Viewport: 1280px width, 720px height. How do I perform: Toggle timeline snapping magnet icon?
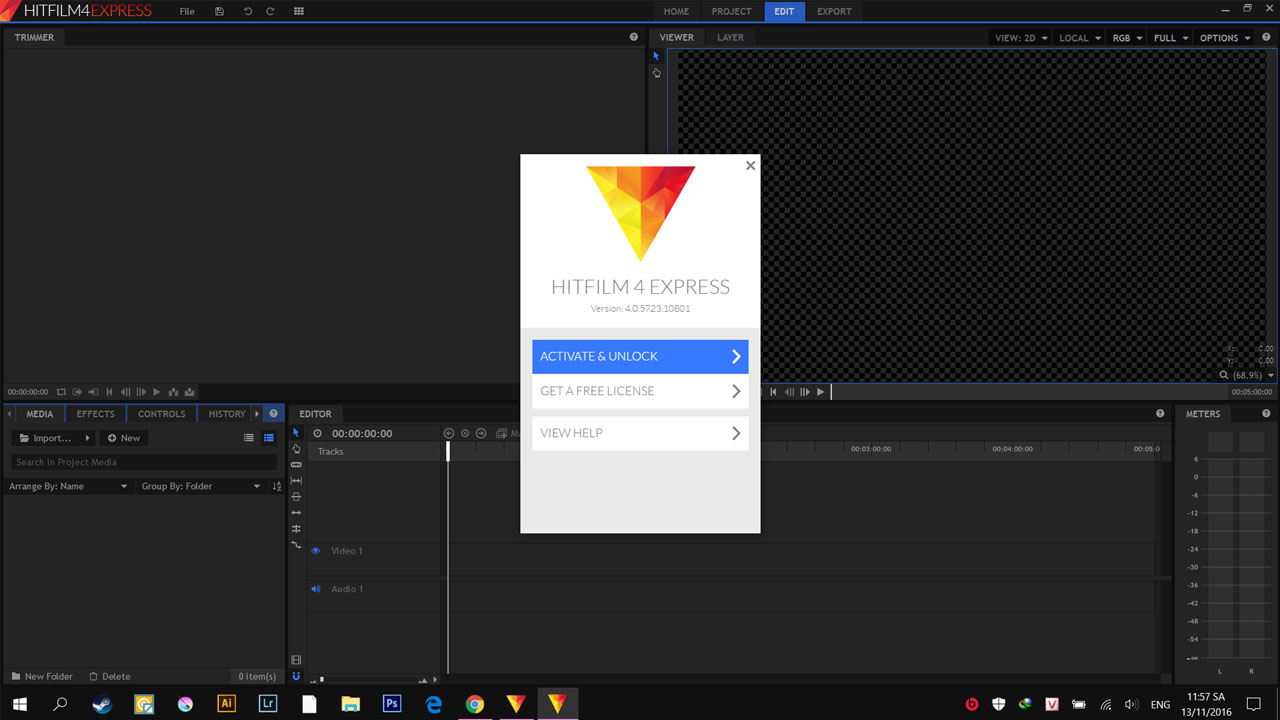(296, 676)
